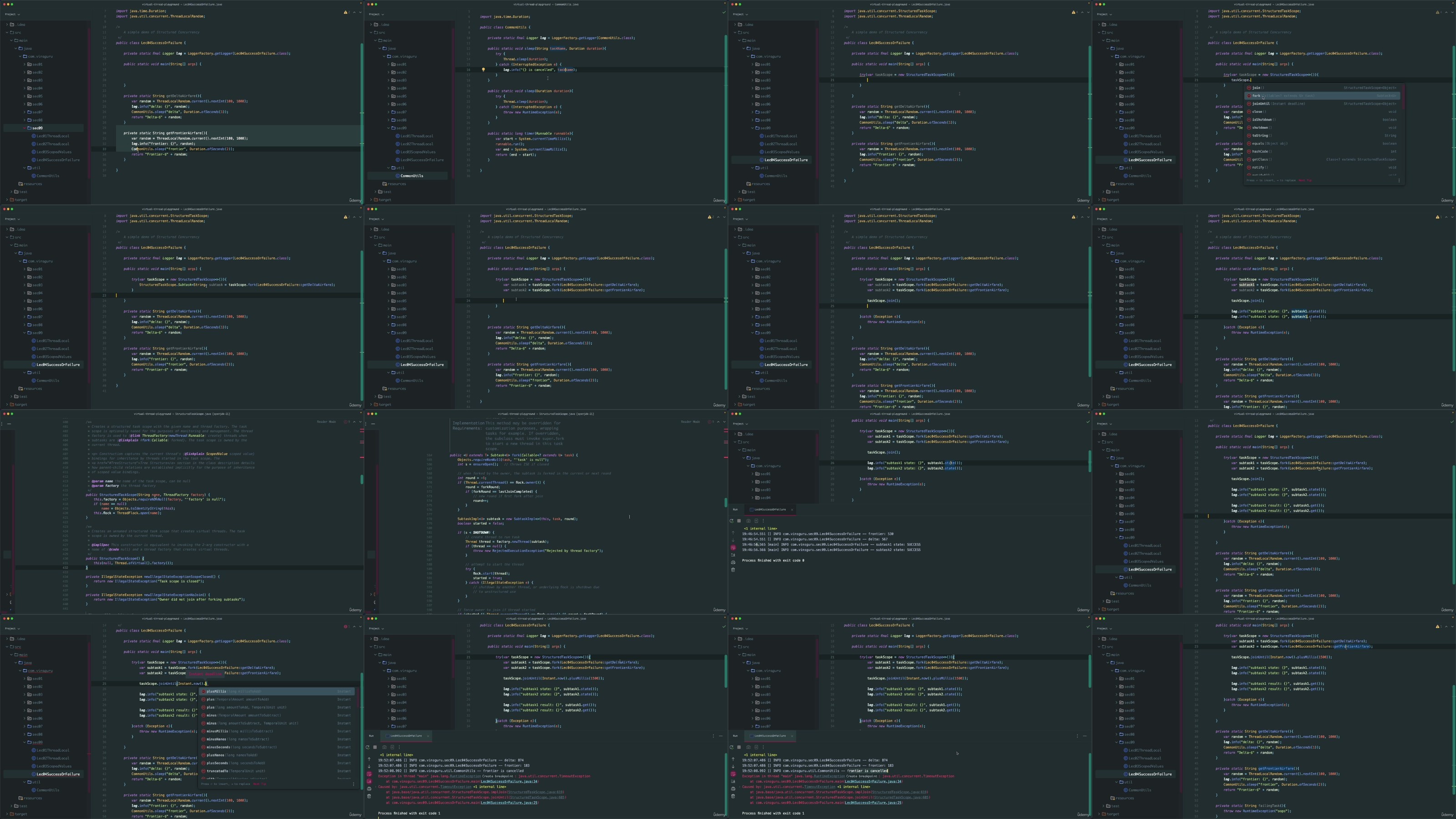Viewport: 1456px width, 819px height.
Task: Click Next Tip in the plusMillis completion popup
Action: point(259,784)
